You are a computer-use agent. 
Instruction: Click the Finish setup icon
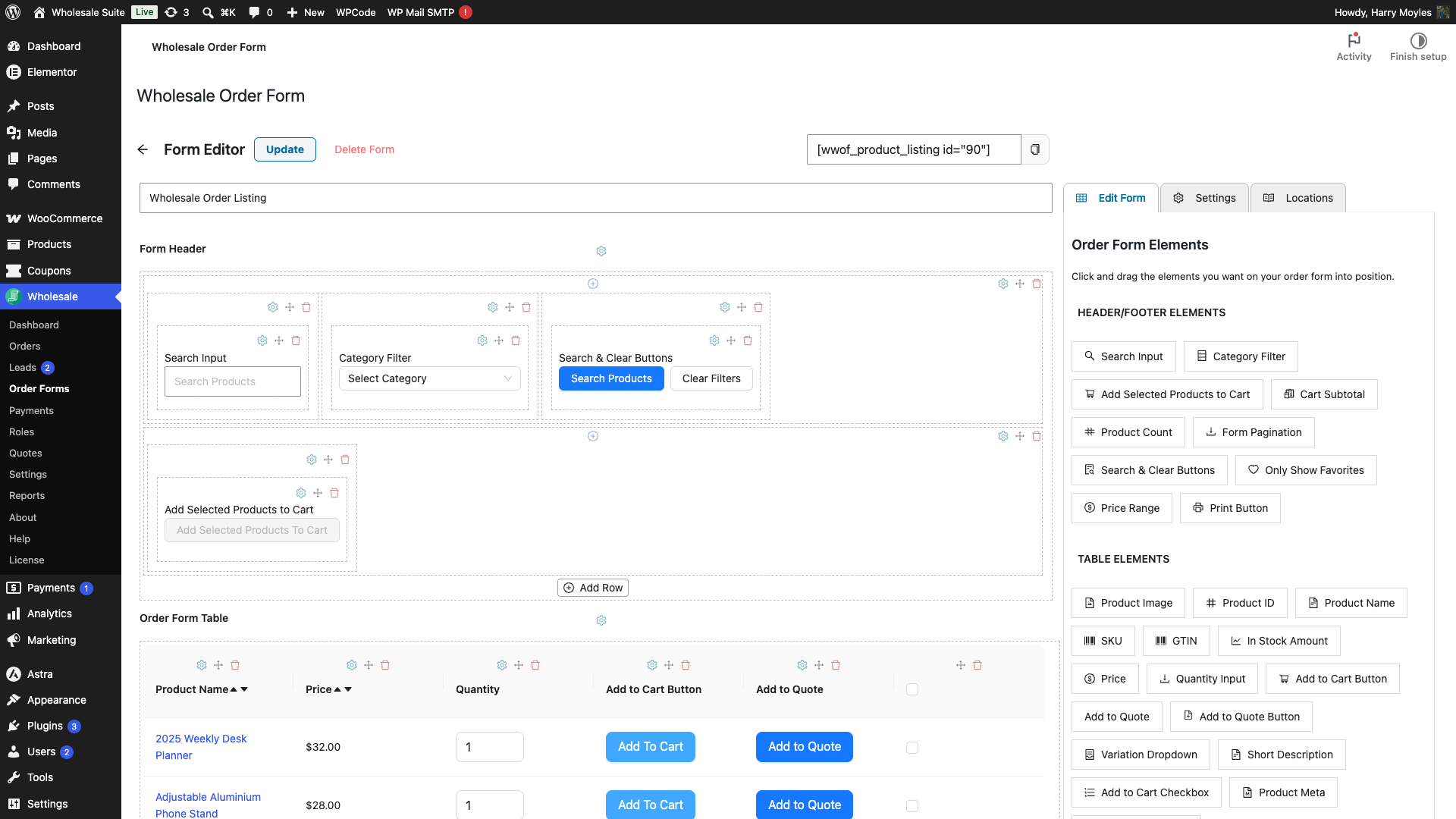[x=1418, y=46]
